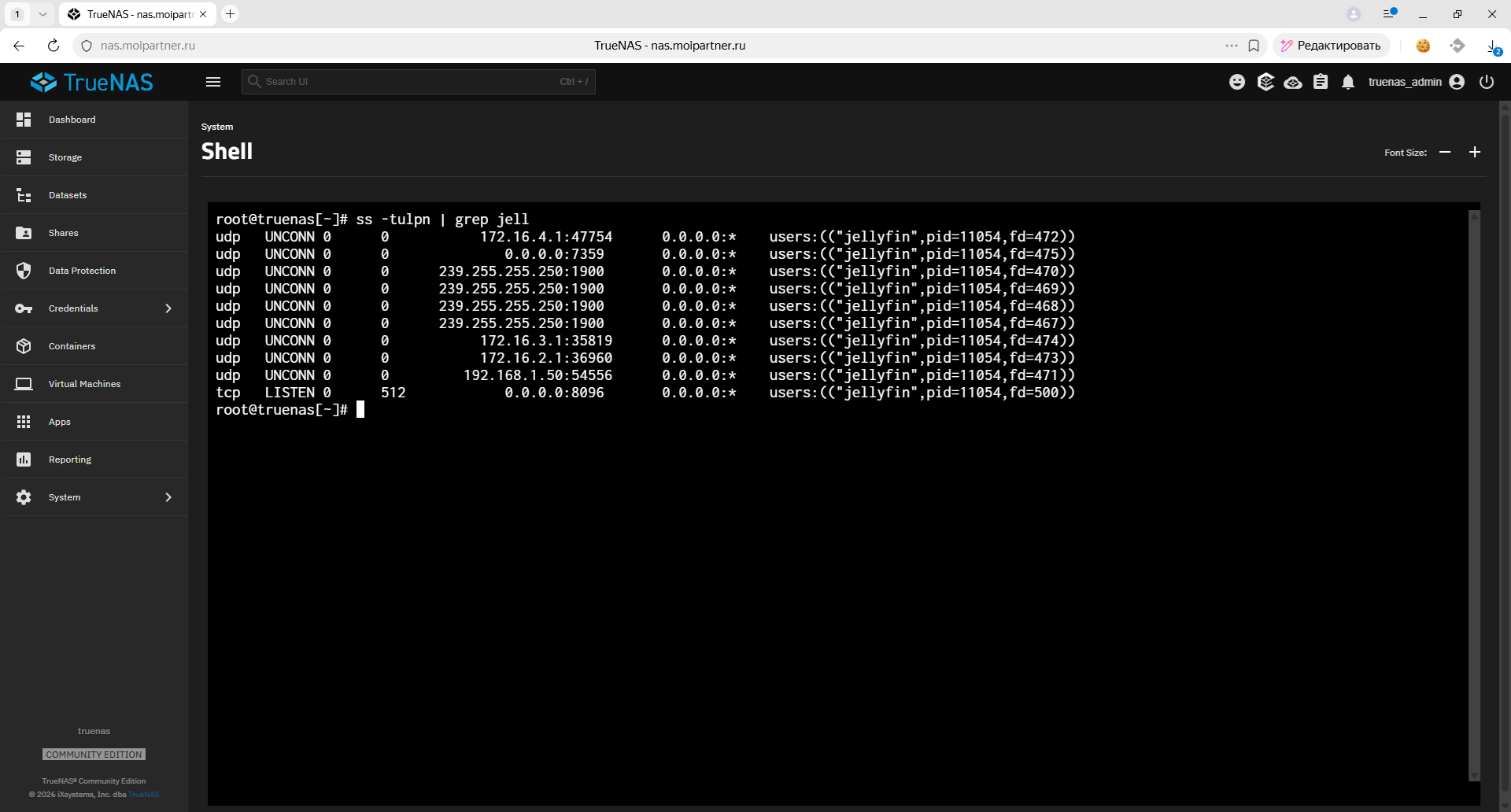Screen dimensions: 1511x812
Task: Go to the Dashboard page
Action: click(72, 120)
